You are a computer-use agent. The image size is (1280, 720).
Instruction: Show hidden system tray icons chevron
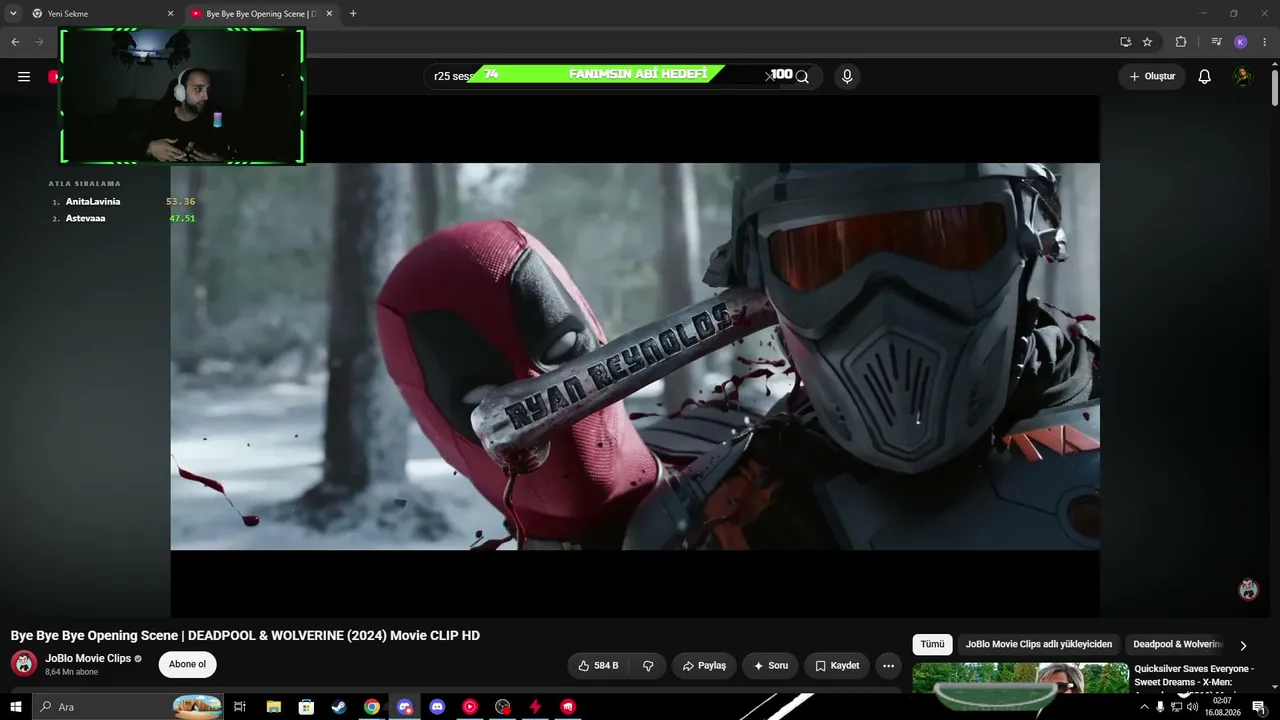(x=1144, y=707)
